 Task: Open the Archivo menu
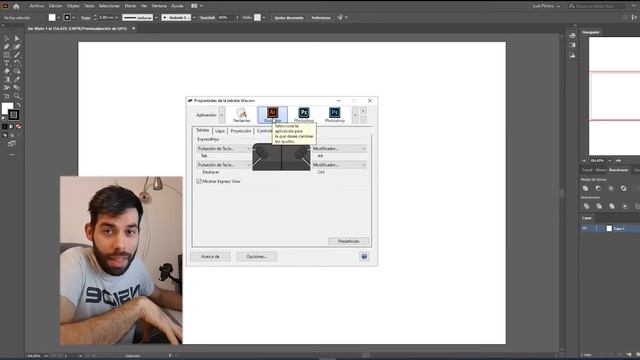[x=37, y=6]
